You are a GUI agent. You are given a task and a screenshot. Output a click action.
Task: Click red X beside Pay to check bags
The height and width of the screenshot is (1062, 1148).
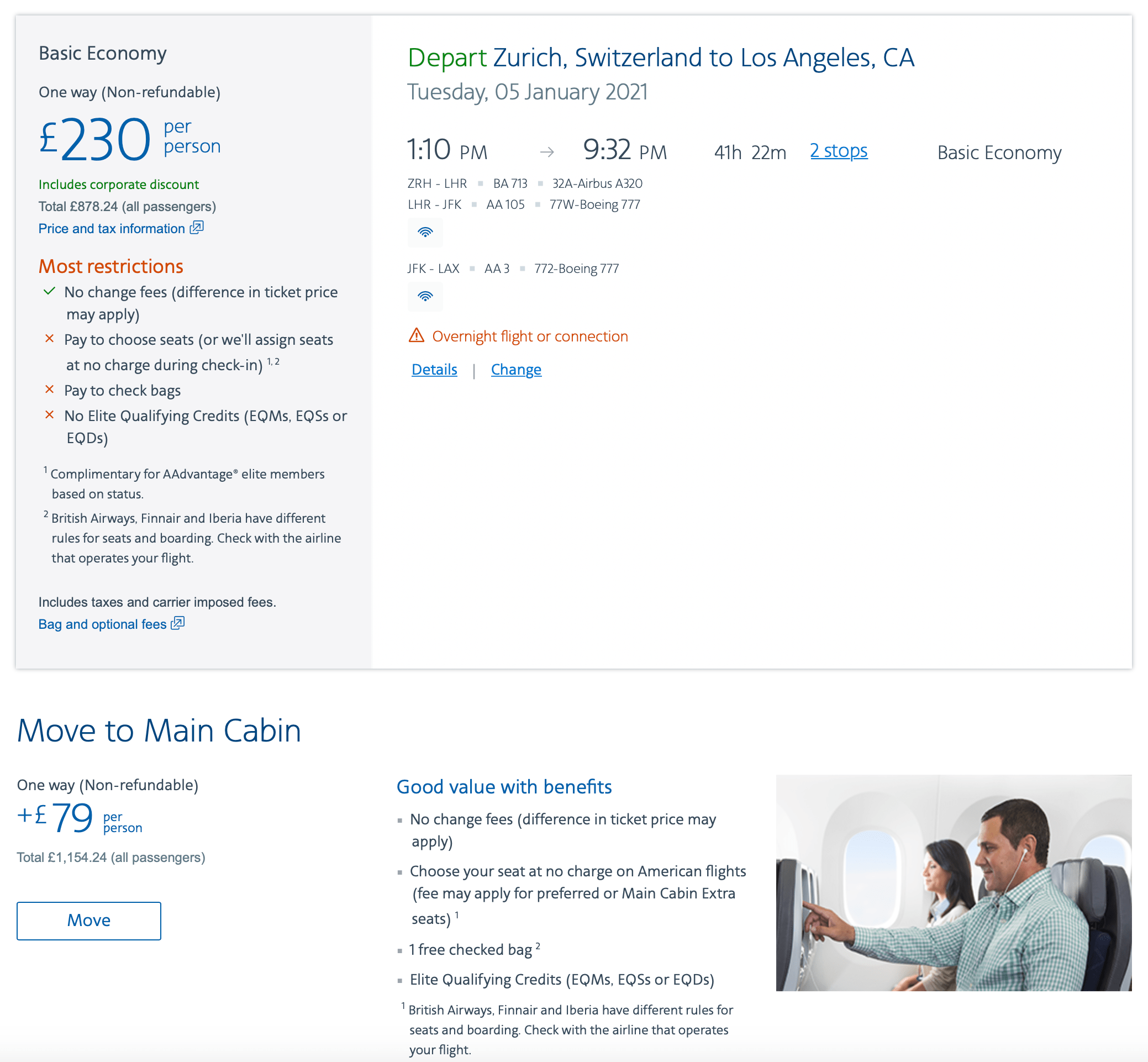(49, 390)
